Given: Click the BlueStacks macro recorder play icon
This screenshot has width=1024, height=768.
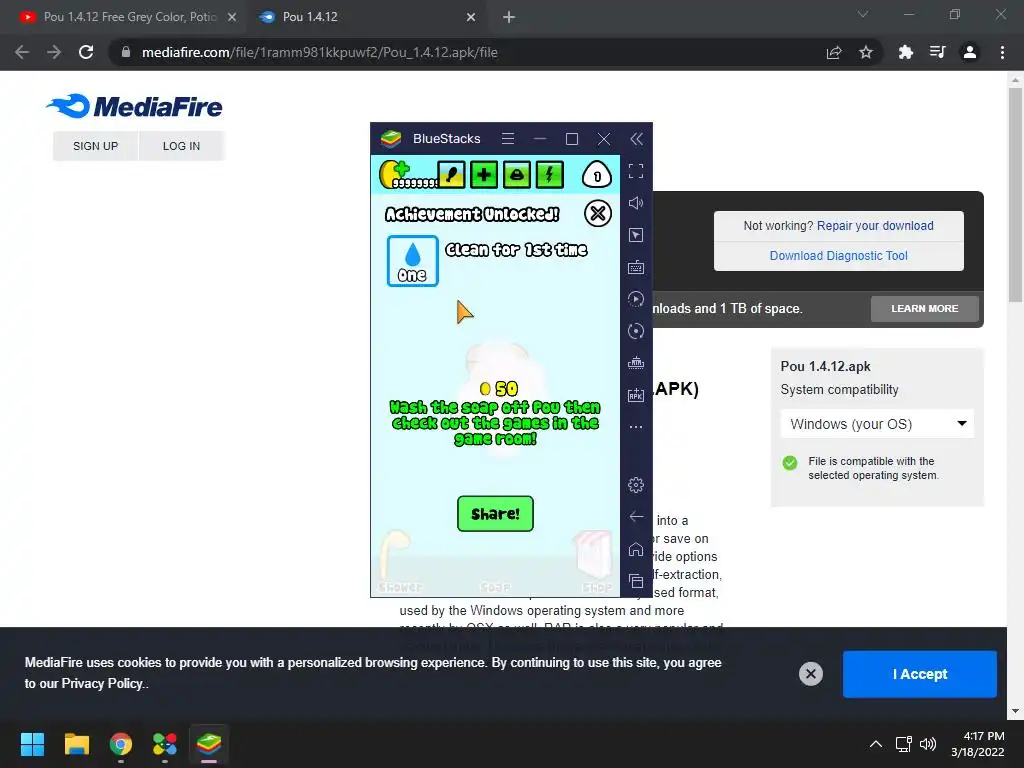Looking at the screenshot, I should click(636, 299).
